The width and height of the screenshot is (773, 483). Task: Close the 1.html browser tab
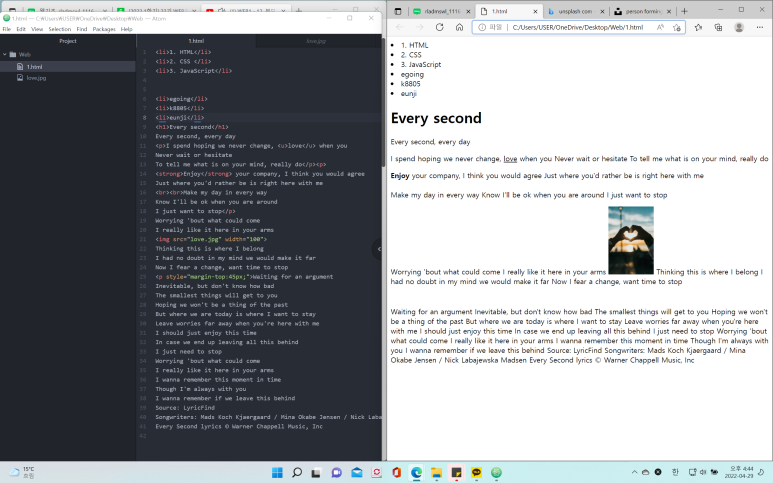535,11
